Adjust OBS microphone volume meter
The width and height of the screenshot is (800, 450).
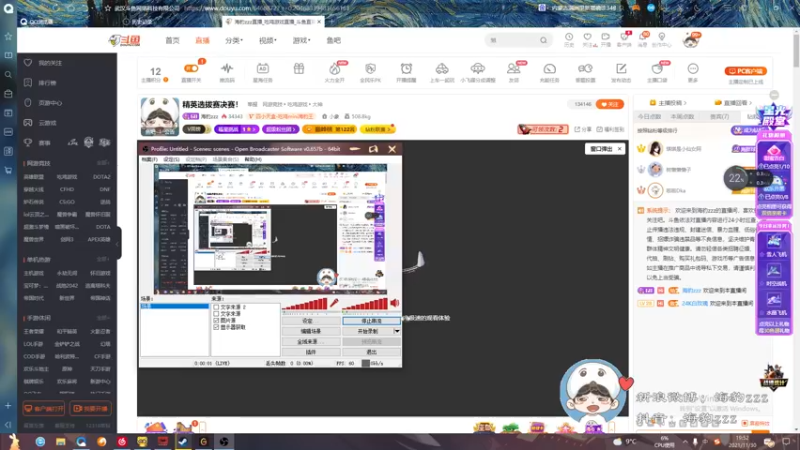305,304
